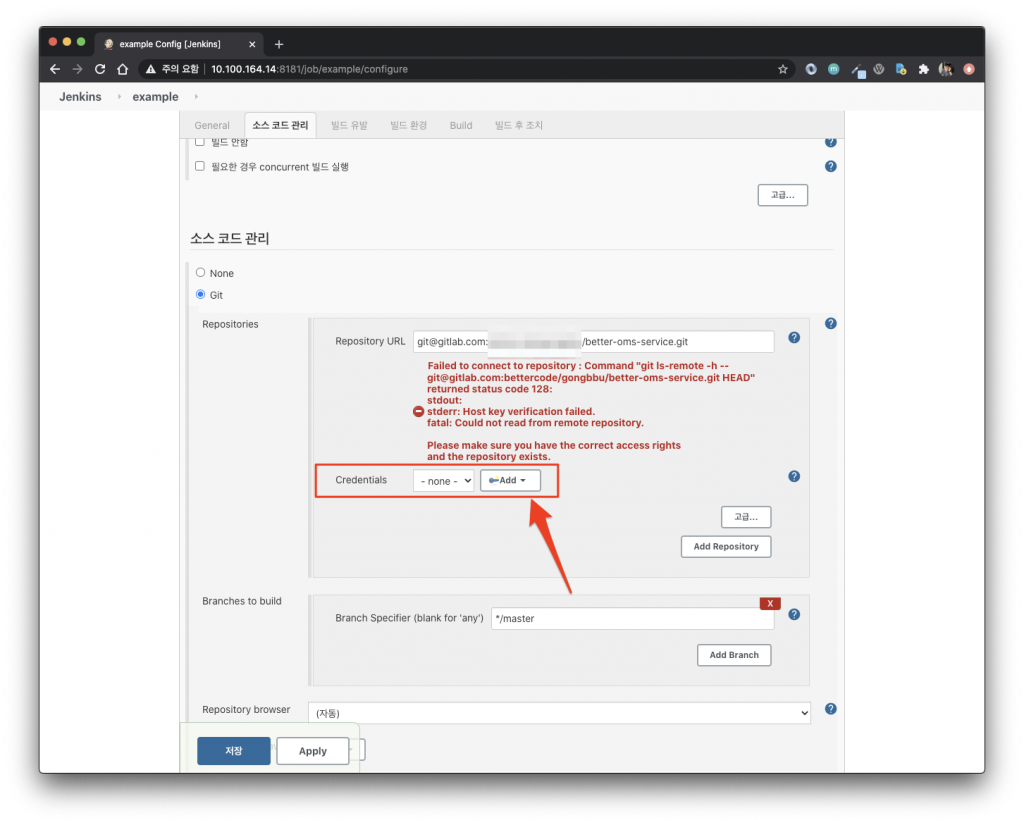Screen dimensions: 1024x825
Task: Click help icon next to Branch Specifier
Action: 794,615
